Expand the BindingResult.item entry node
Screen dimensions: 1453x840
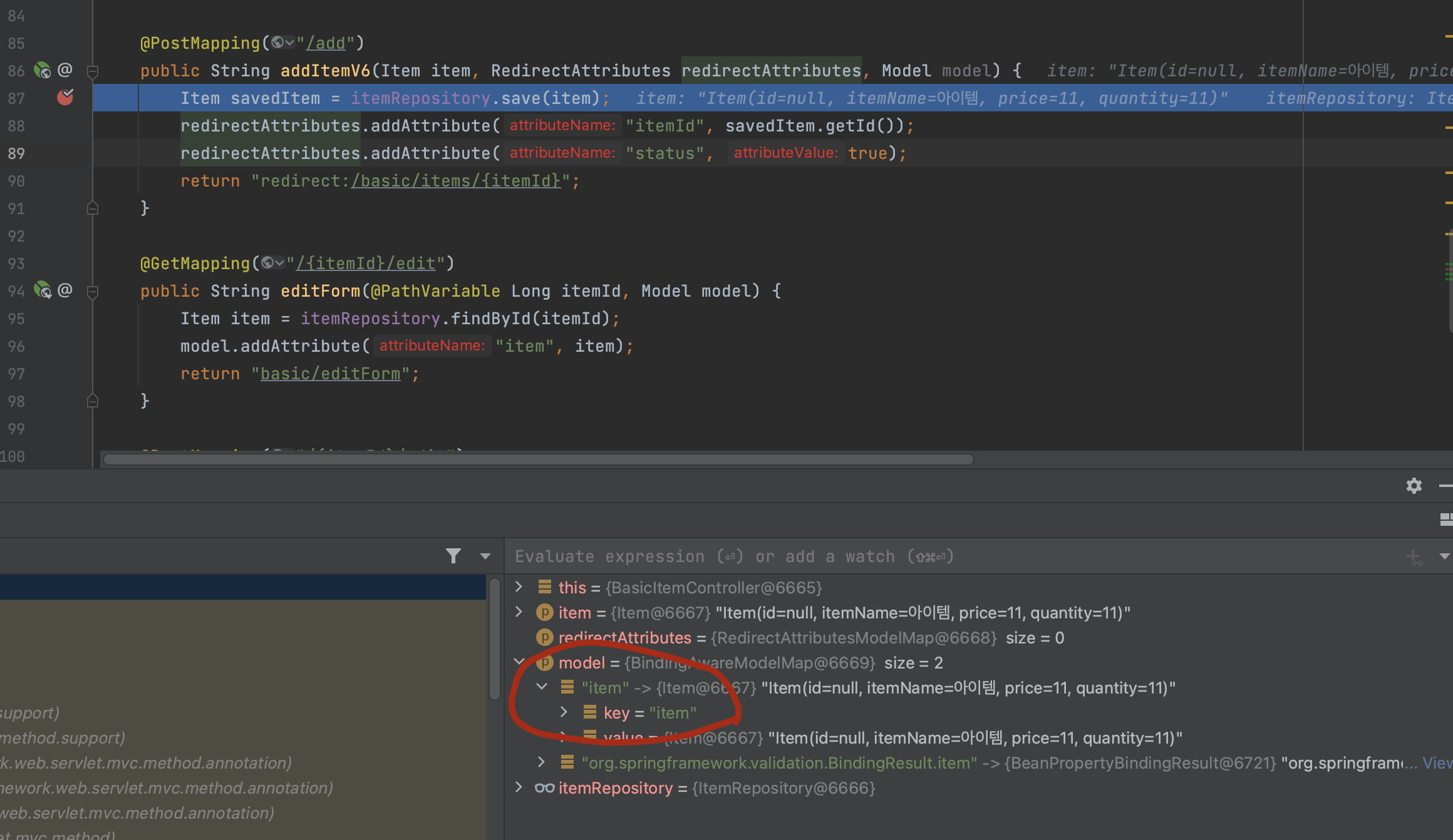click(542, 762)
